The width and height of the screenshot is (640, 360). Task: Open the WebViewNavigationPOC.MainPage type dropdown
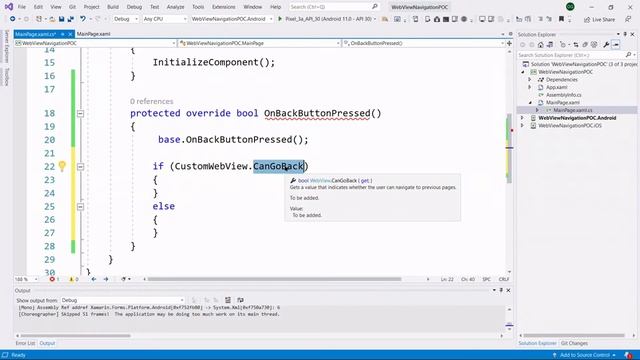(x=260, y=43)
